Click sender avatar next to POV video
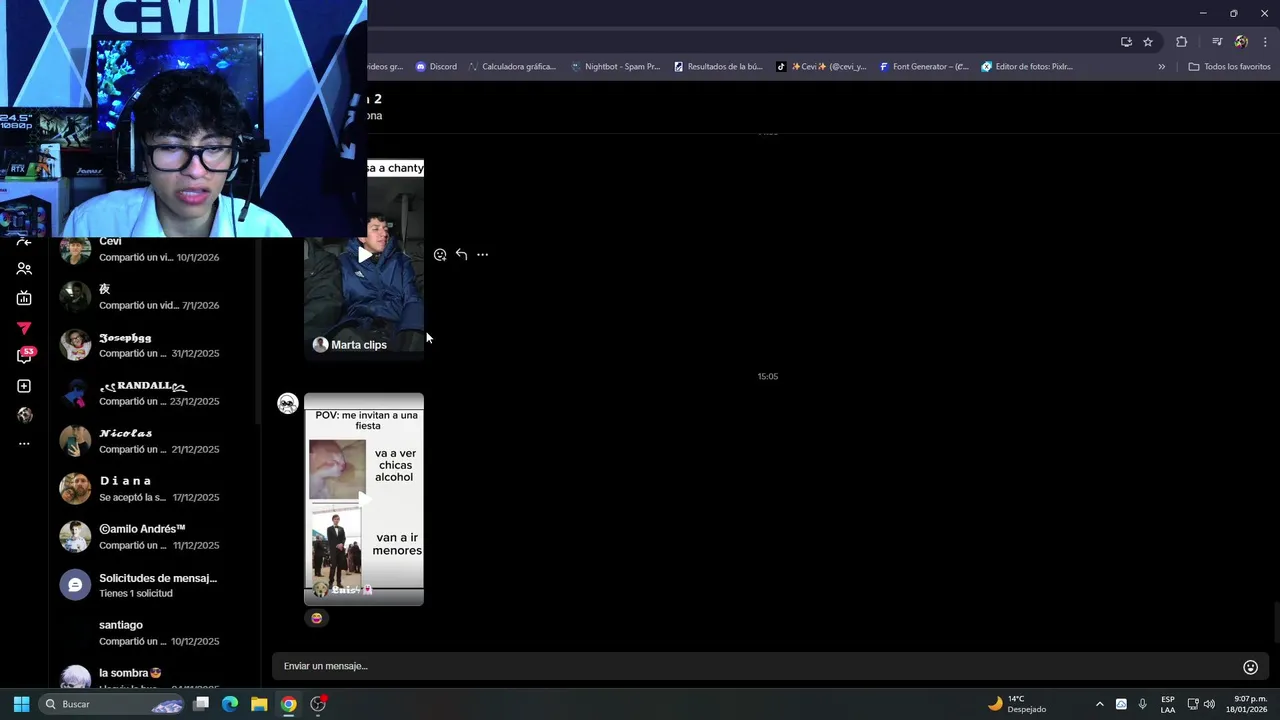This screenshot has width=1280, height=720. point(288,404)
